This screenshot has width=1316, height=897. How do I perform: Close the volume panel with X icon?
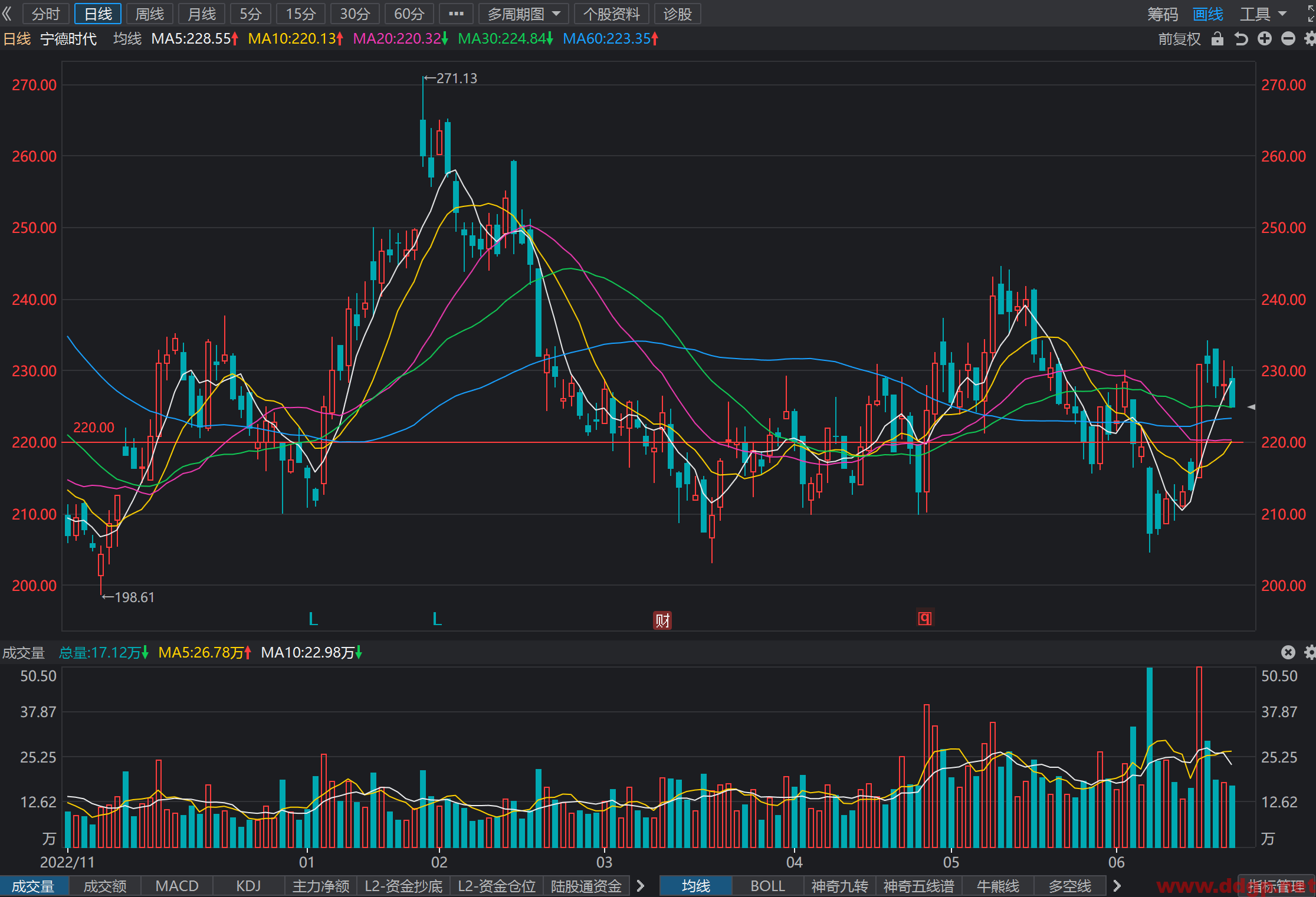click(1288, 652)
